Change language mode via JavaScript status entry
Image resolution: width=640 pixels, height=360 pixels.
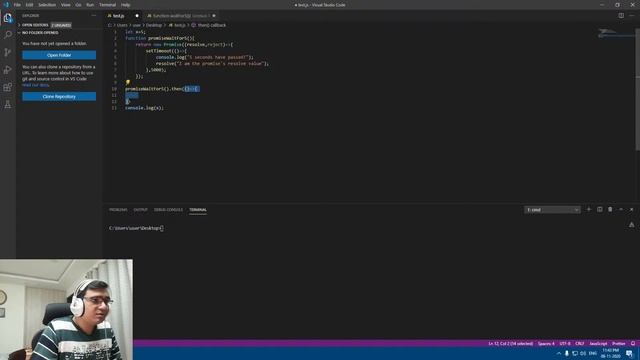click(x=598, y=344)
